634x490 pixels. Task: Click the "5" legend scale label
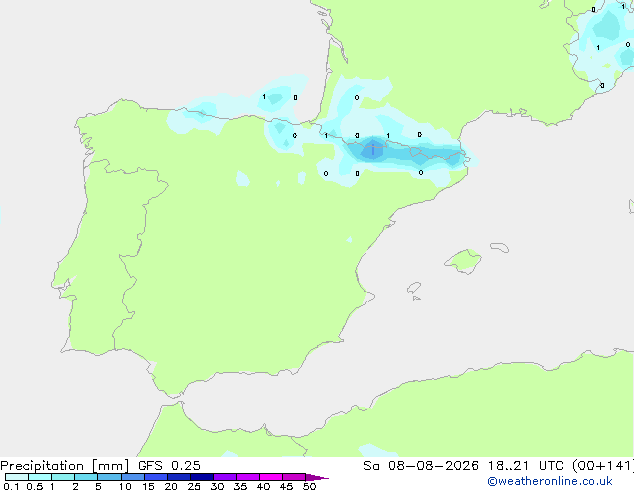tap(98, 486)
